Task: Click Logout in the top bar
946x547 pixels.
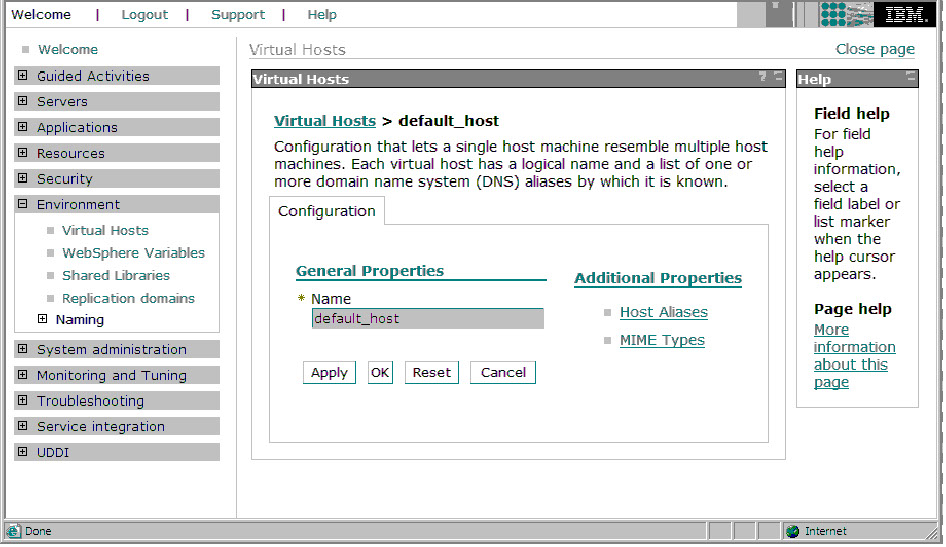Action: point(145,14)
